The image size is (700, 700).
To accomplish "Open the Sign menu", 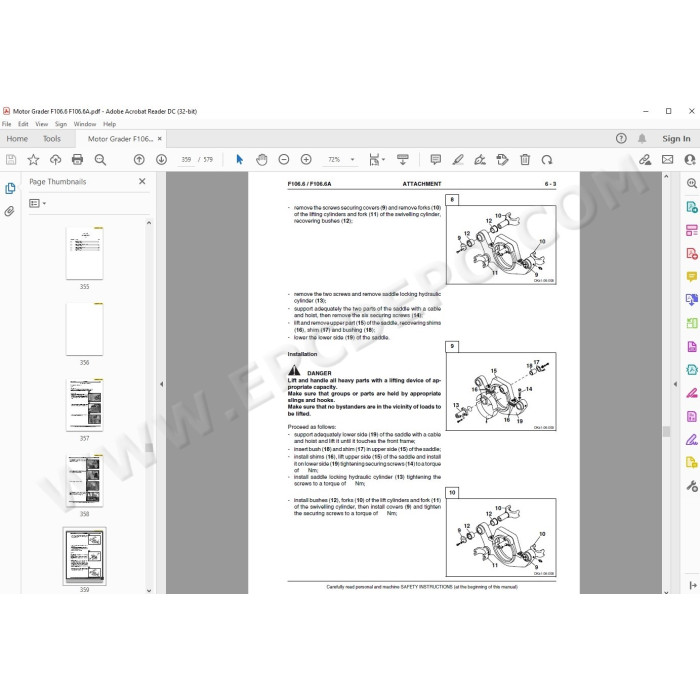I will (x=61, y=124).
